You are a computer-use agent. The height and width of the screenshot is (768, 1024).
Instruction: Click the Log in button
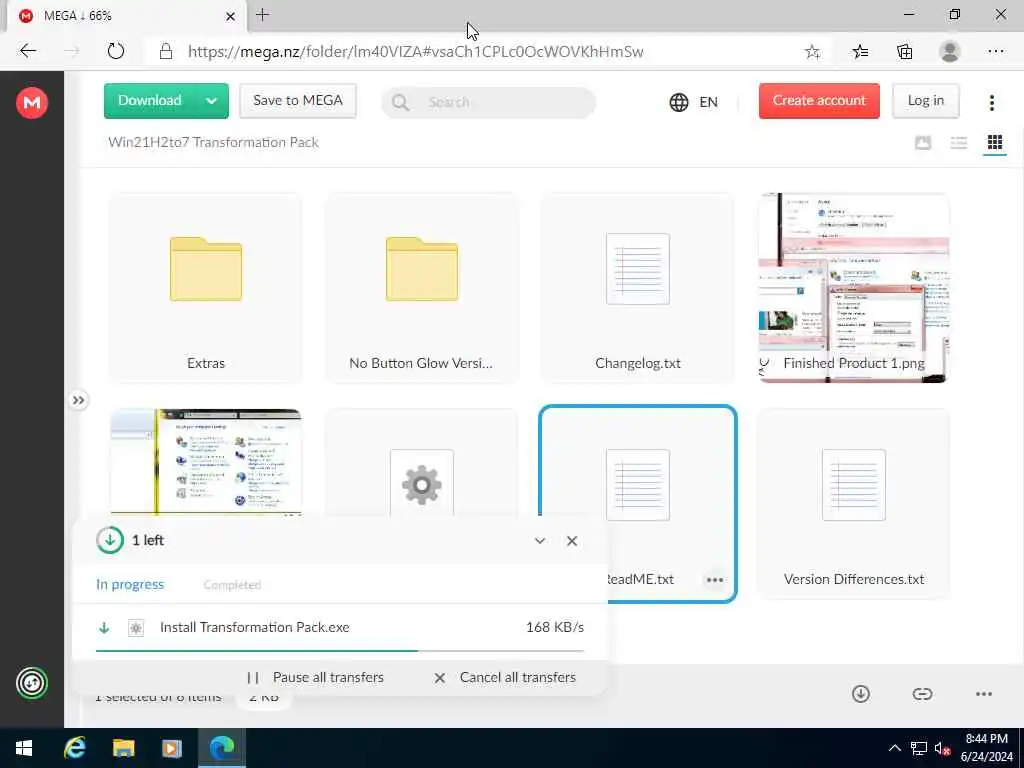click(925, 101)
